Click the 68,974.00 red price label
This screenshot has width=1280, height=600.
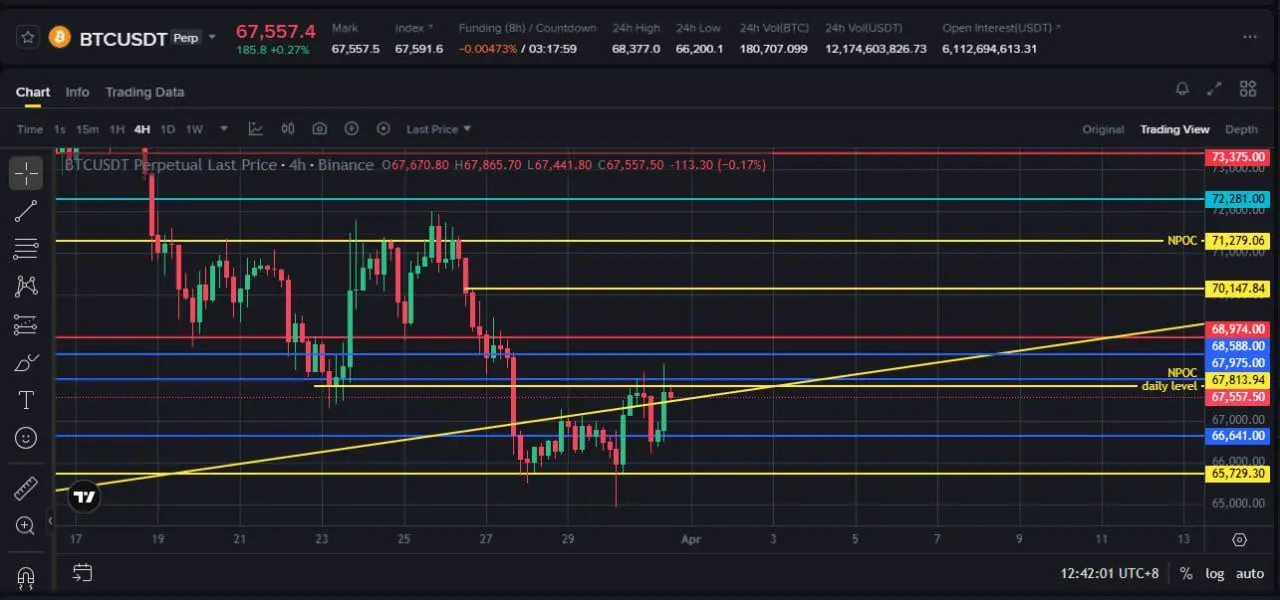(x=1238, y=329)
